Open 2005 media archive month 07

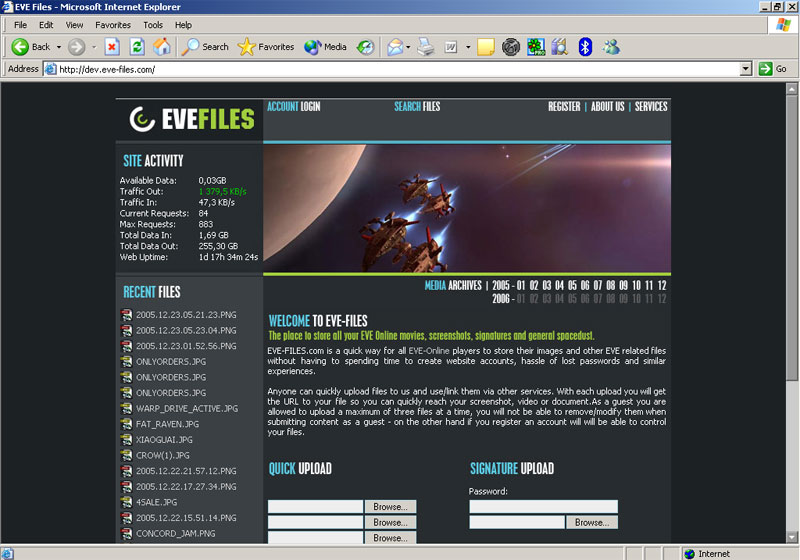[x=597, y=285]
